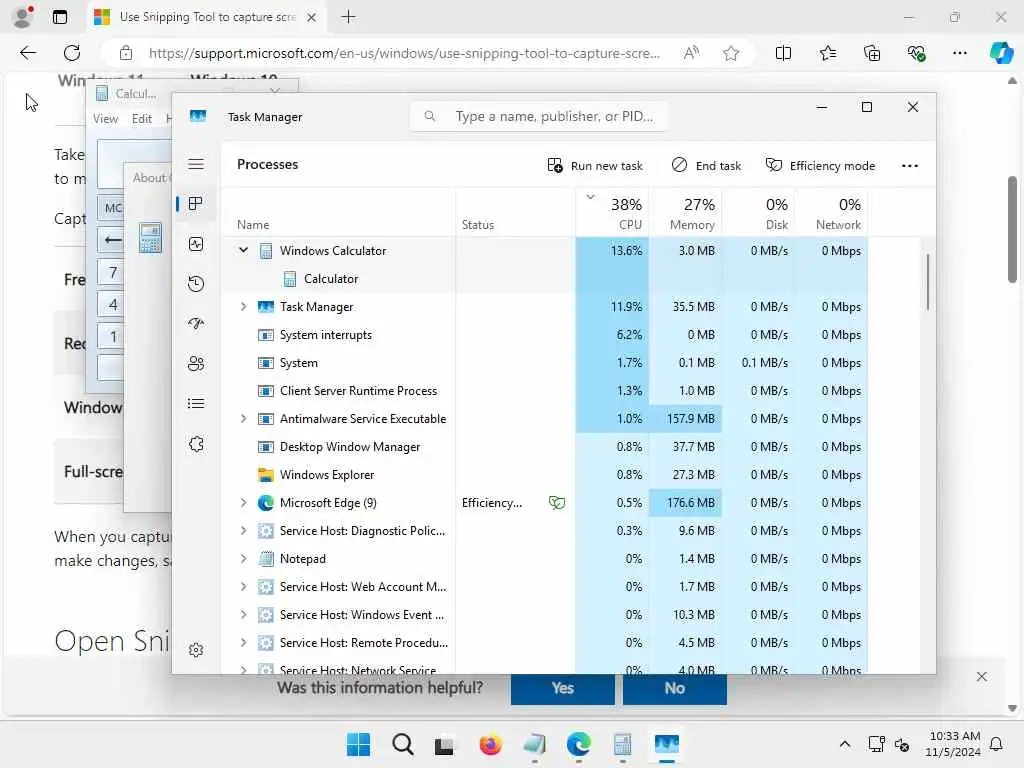Open Task Manager more options ellipsis
This screenshot has width=1024, height=768.
pyautogui.click(x=910, y=166)
